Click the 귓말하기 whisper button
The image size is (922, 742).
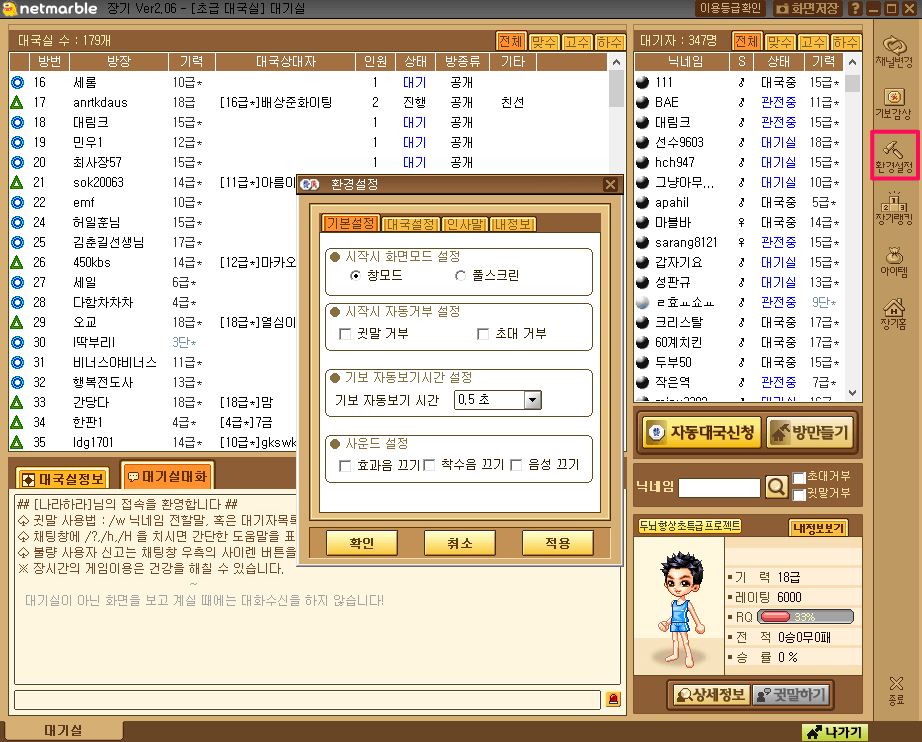click(792, 695)
